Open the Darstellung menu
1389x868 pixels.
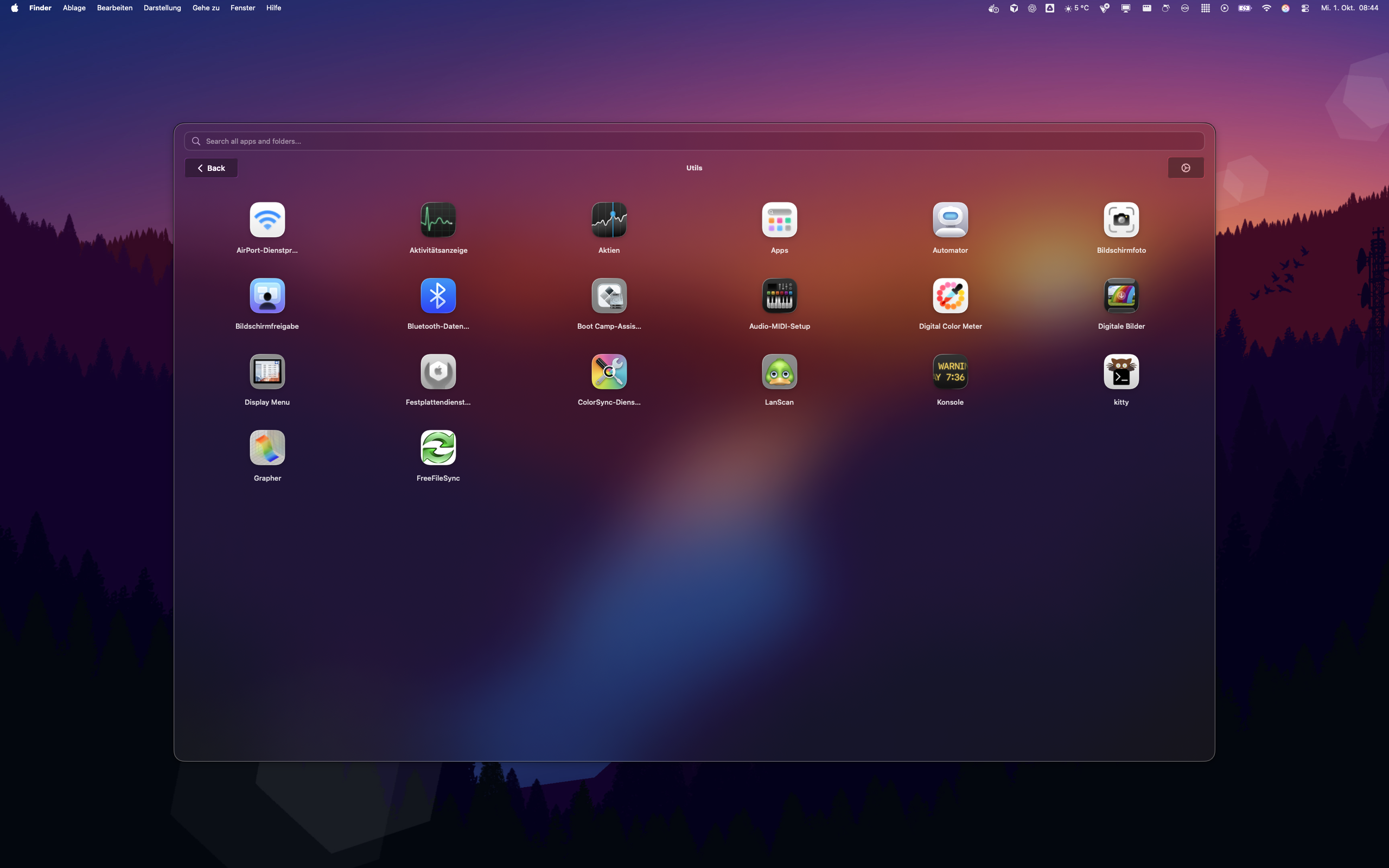point(162,8)
